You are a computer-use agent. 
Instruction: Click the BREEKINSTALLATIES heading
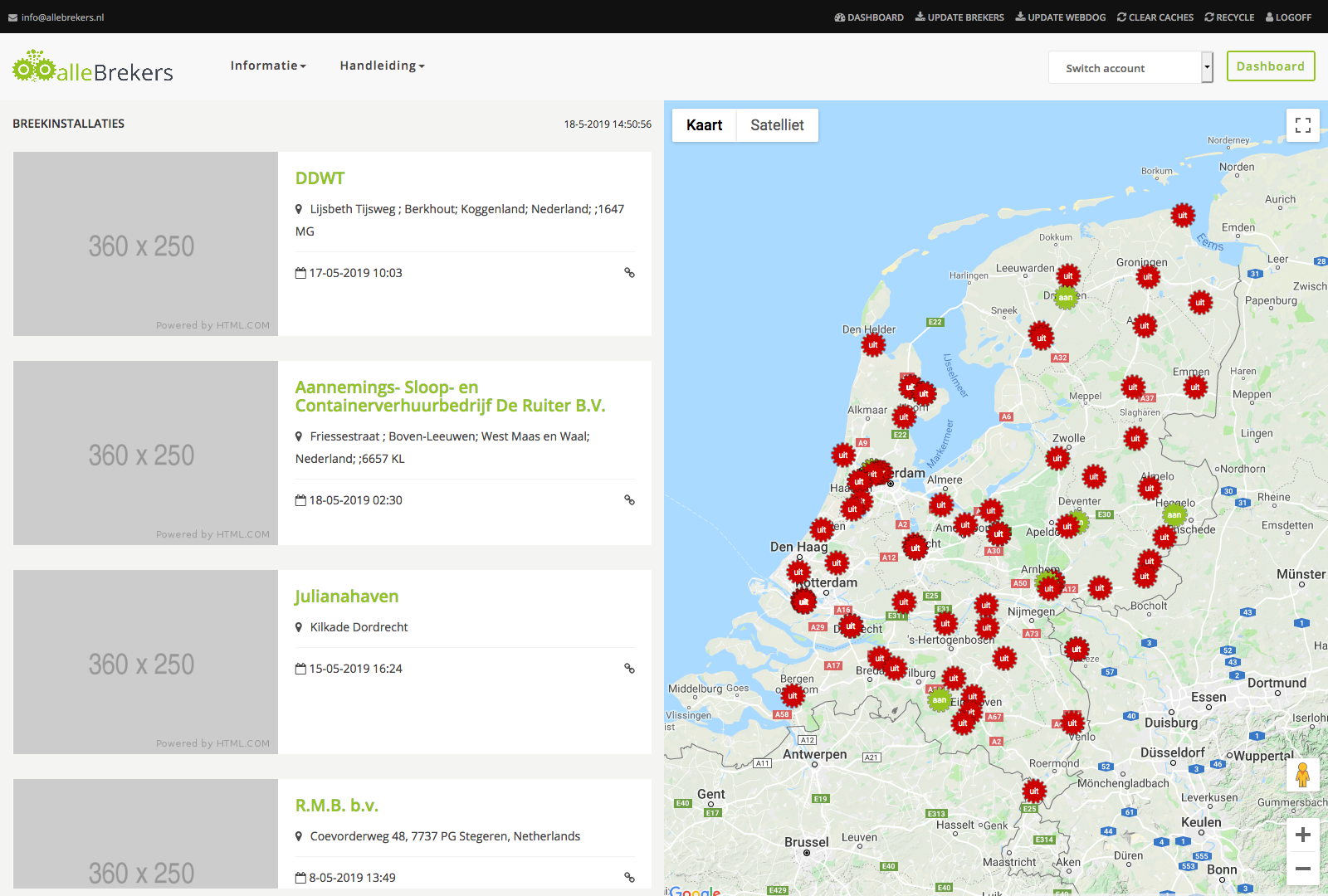point(69,124)
